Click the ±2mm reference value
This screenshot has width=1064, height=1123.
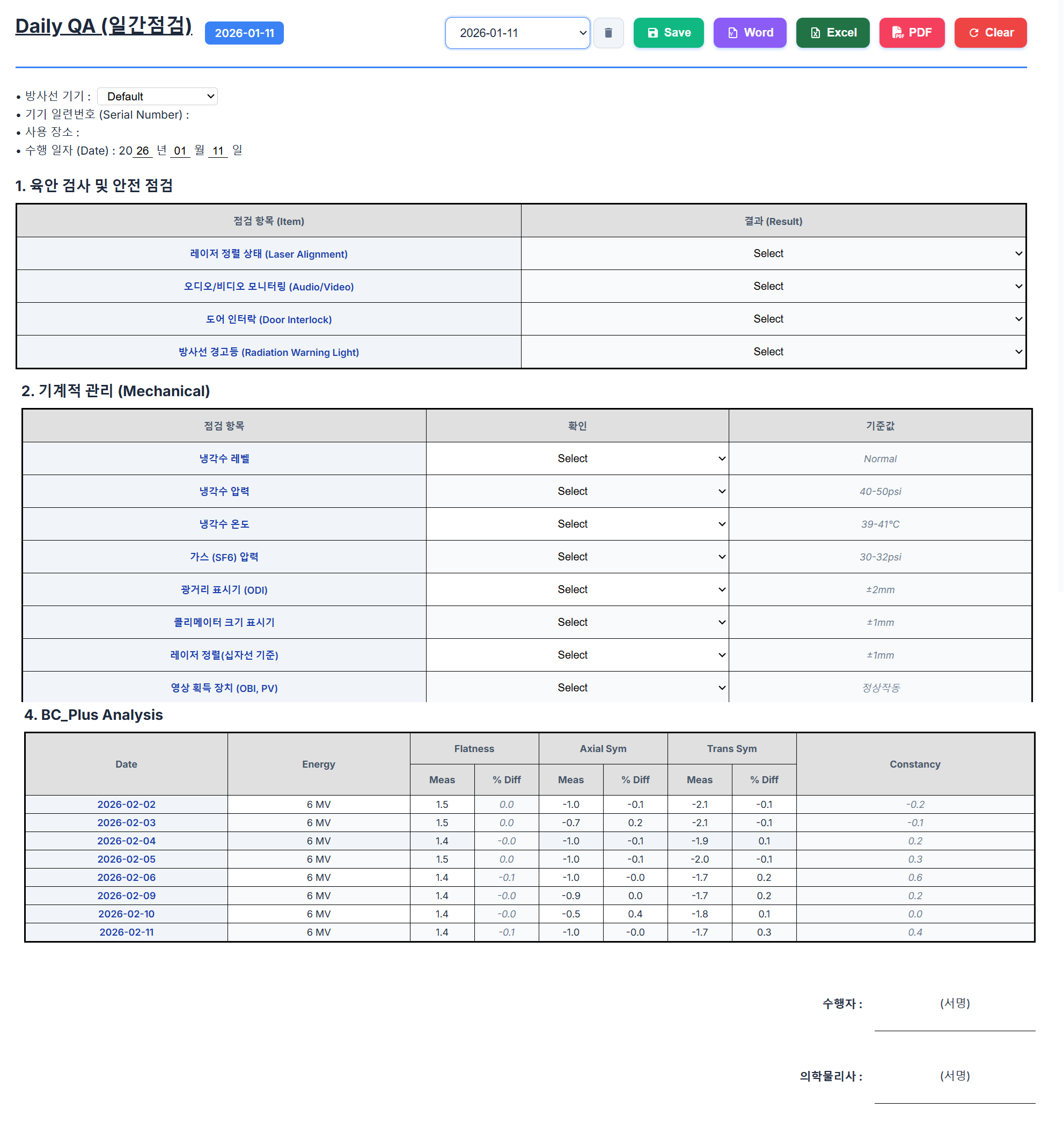point(880,590)
